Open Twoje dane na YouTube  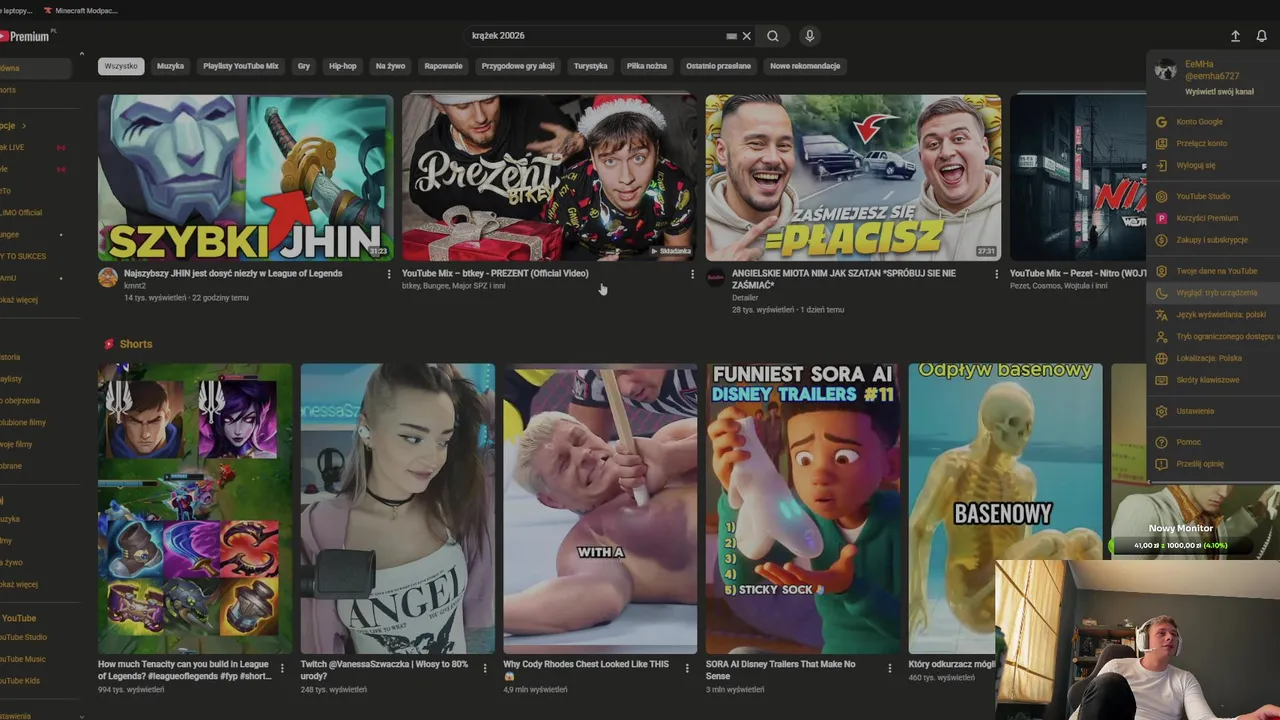1213,271
